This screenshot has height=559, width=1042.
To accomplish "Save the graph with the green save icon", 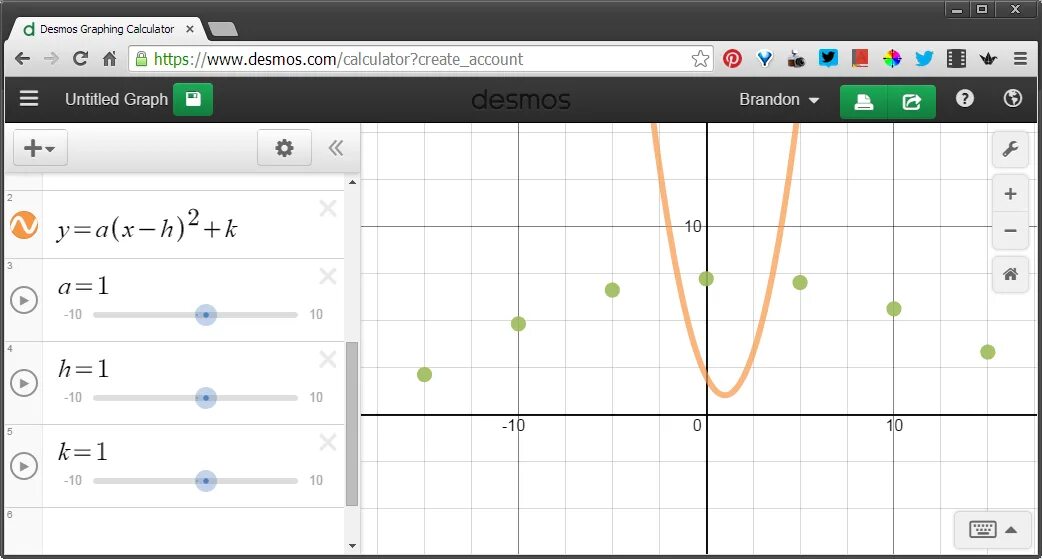I will tap(193, 100).
